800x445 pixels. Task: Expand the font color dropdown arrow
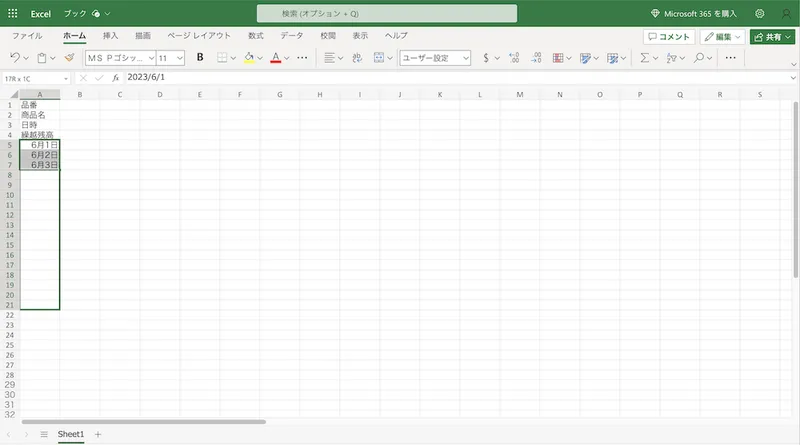point(287,58)
